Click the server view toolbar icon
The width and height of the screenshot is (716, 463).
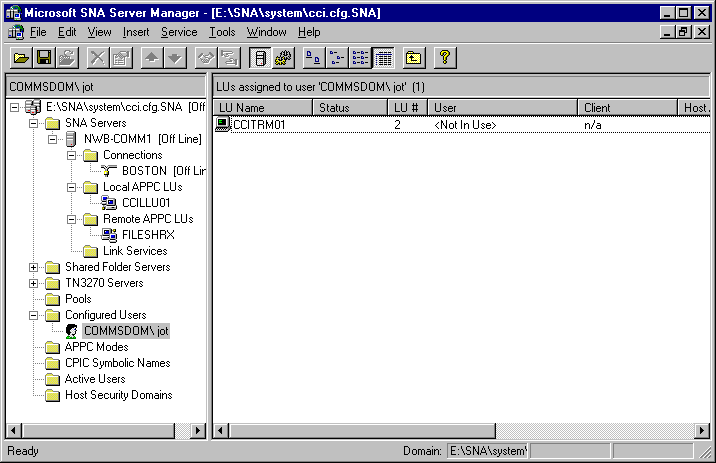259,57
